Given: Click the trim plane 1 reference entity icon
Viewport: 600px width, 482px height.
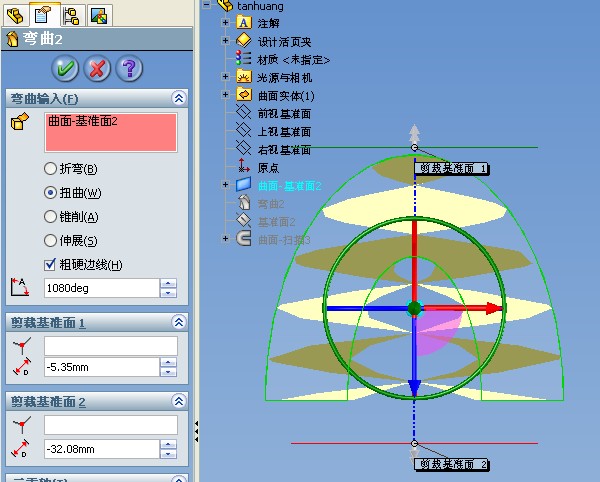Looking at the screenshot, I should [x=22, y=345].
